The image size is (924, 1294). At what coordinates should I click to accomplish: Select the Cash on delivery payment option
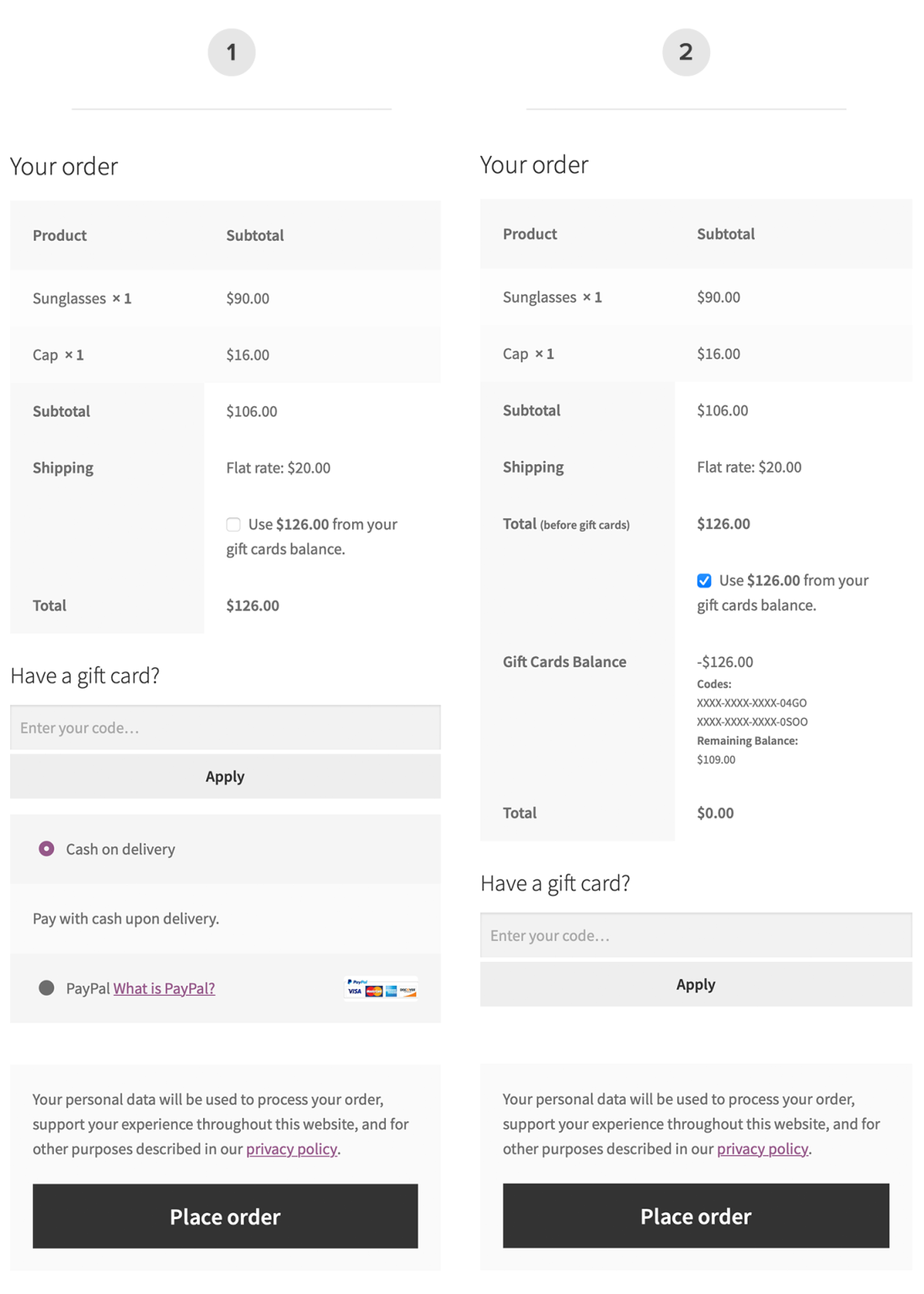pos(47,848)
